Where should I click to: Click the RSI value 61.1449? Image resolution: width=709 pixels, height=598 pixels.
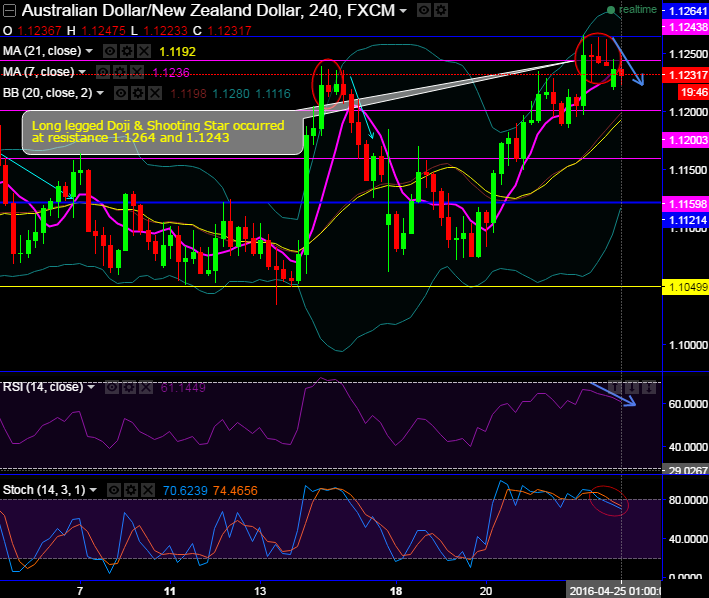tap(183, 388)
